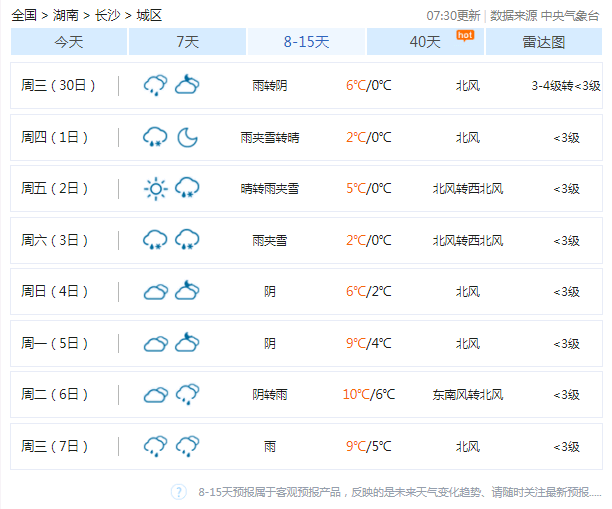This screenshot has width=612, height=509.
Task: Click the 城区 breadcrumb link
Action: 149,16
